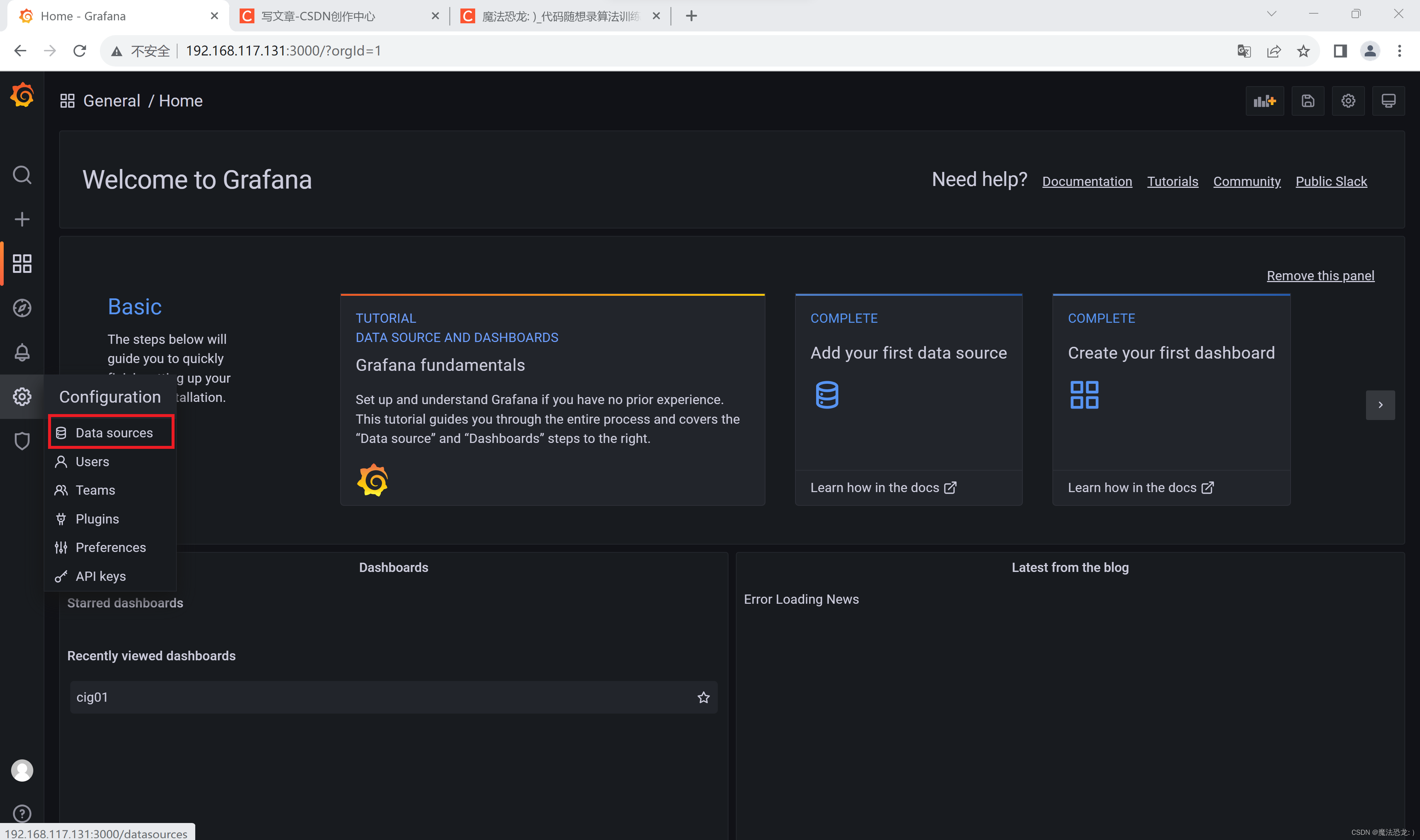Screen dimensions: 1420x840
Task: Open the Grafana fundamentals tutorial card
Action: 552,400
